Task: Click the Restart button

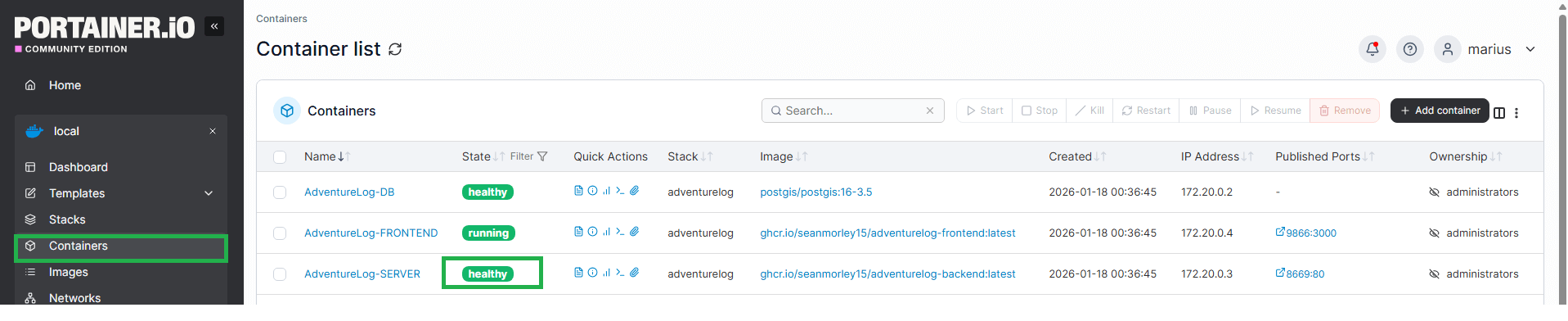Action: click(x=1146, y=111)
